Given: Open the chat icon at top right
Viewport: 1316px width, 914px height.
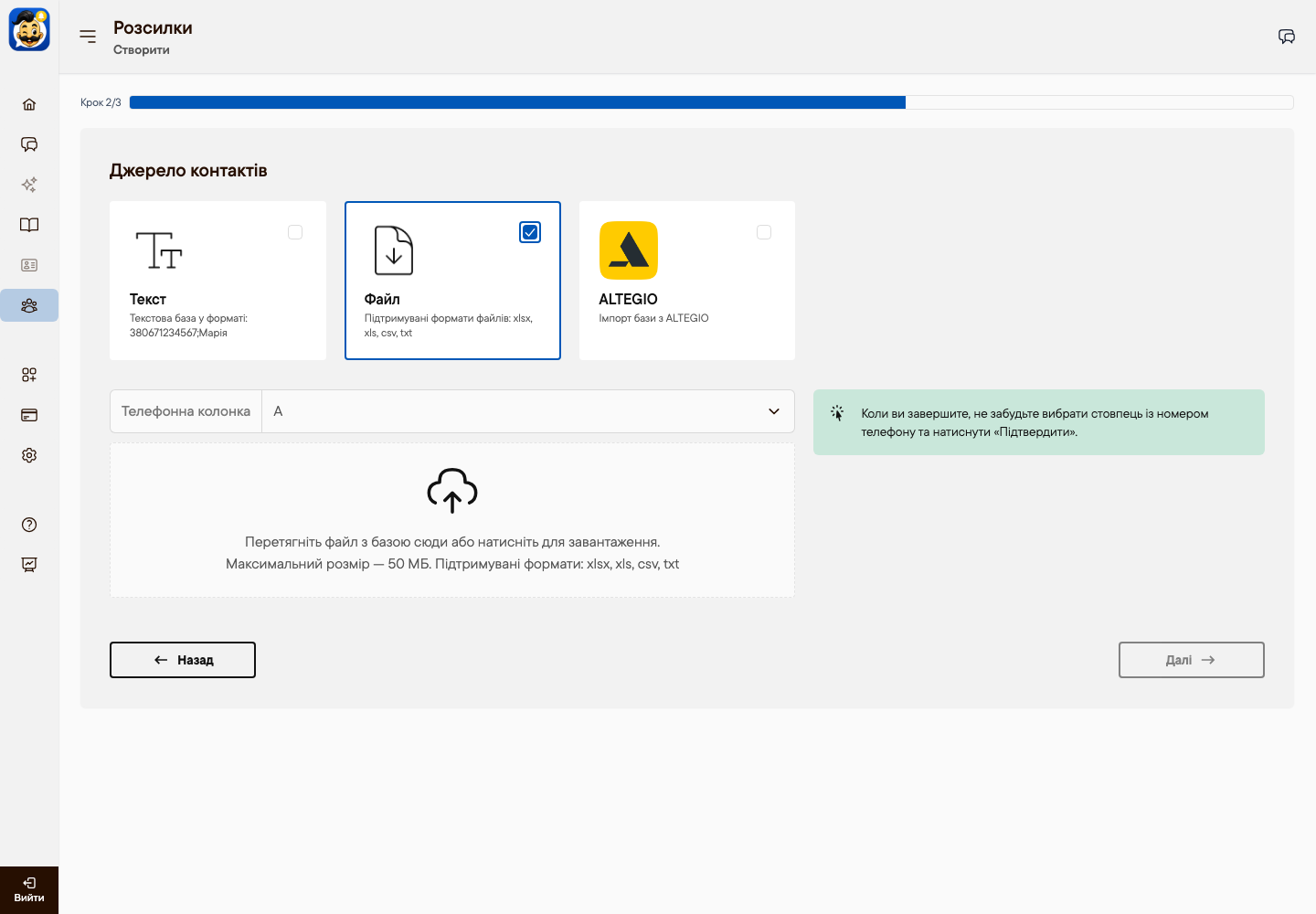Looking at the screenshot, I should [x=1287, y=37].
